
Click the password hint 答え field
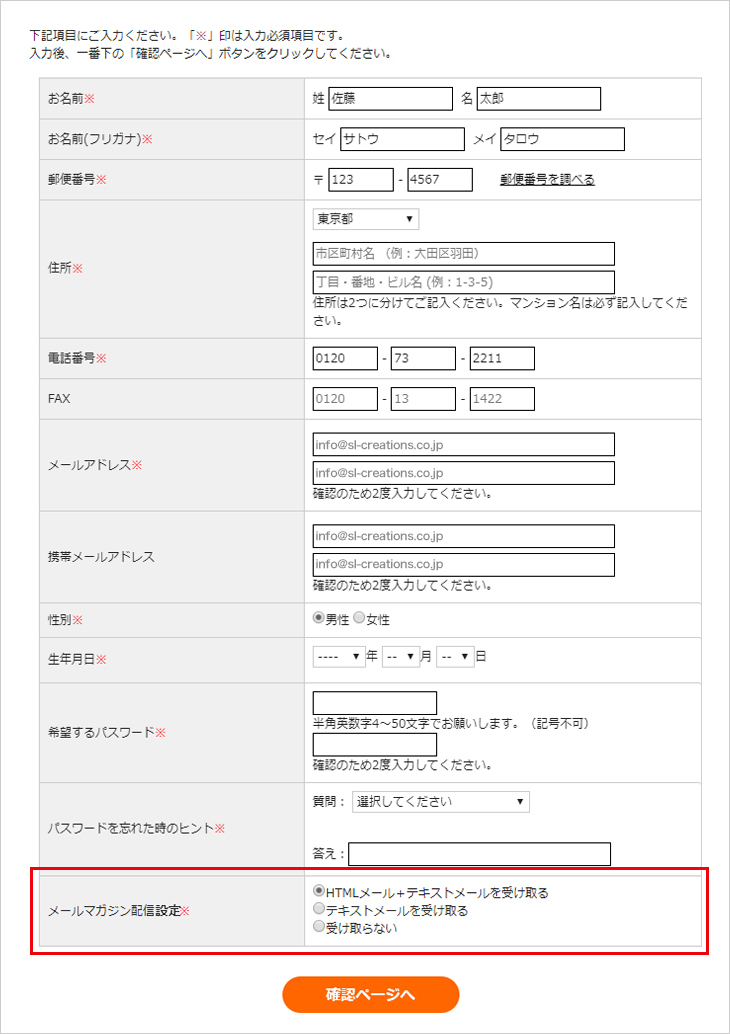click(479, 854)
